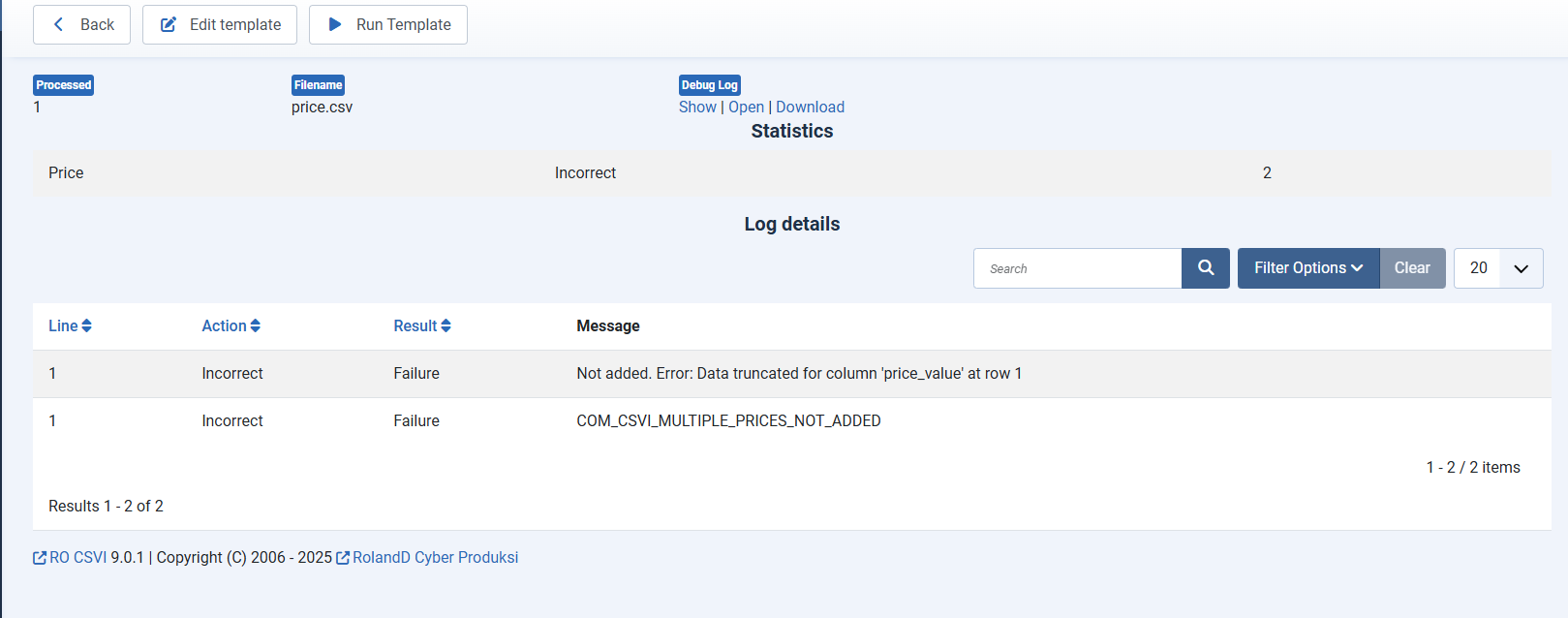Click external link icon beside RO CSVI
The image size is (1568, 618).
pyautogui.click(x=40, y=558)
